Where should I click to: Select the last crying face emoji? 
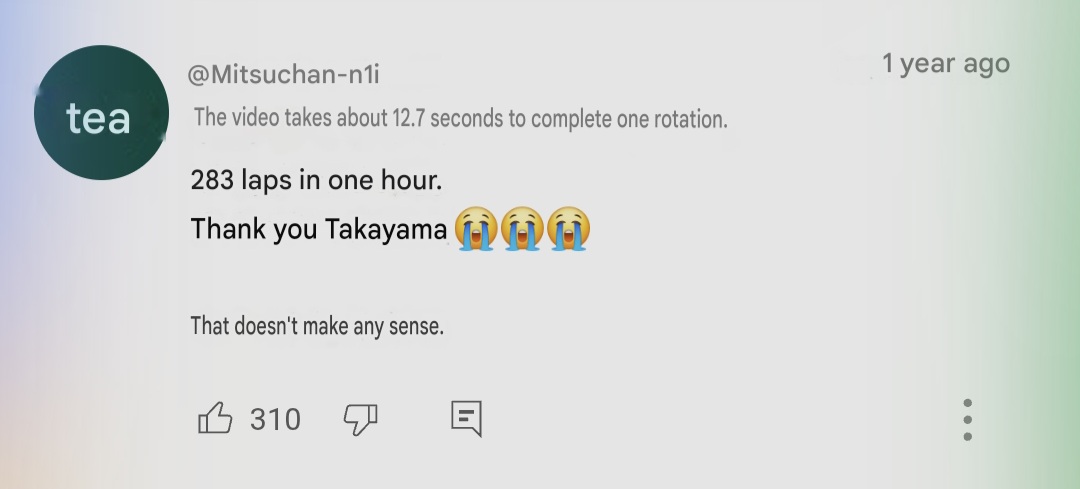pyautogui.click(x=568, y=229)
